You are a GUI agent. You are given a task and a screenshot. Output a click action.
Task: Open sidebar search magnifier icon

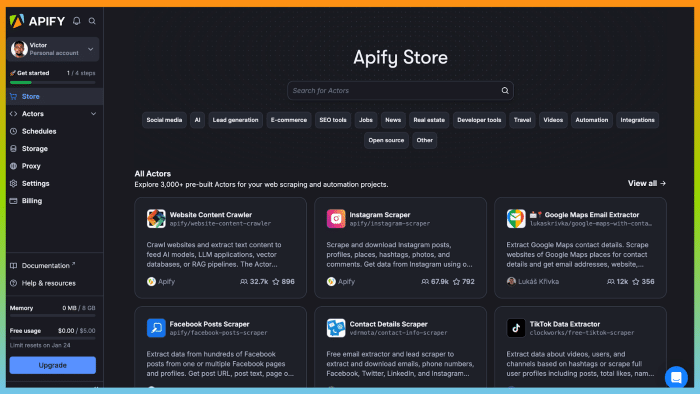coord(92,21)
